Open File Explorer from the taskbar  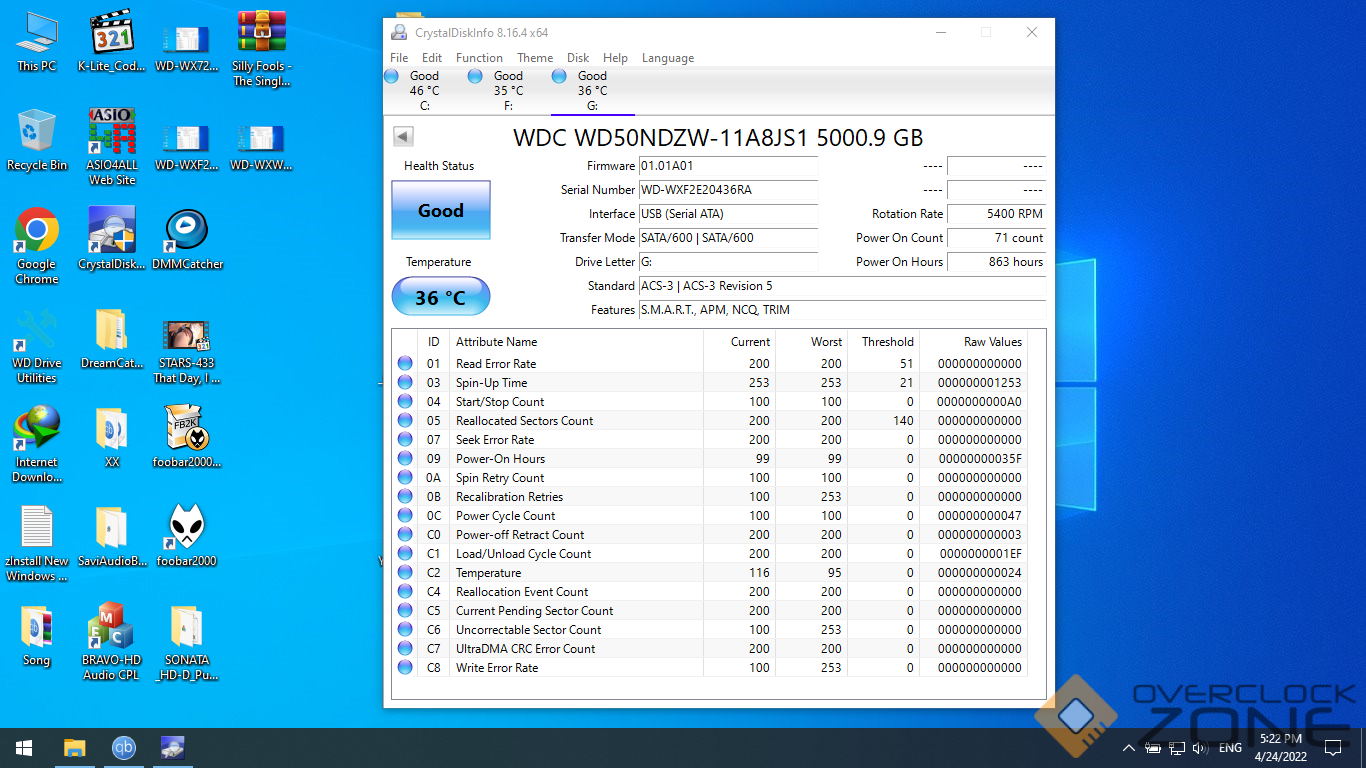click(75, 748)
